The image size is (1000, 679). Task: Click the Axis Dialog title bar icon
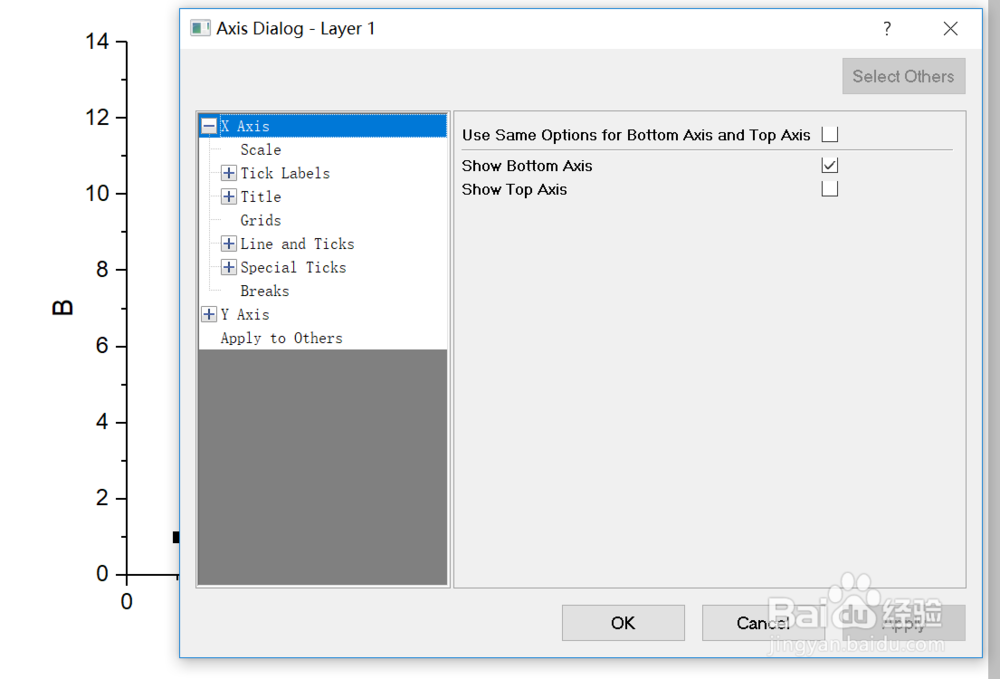point(200,28)
